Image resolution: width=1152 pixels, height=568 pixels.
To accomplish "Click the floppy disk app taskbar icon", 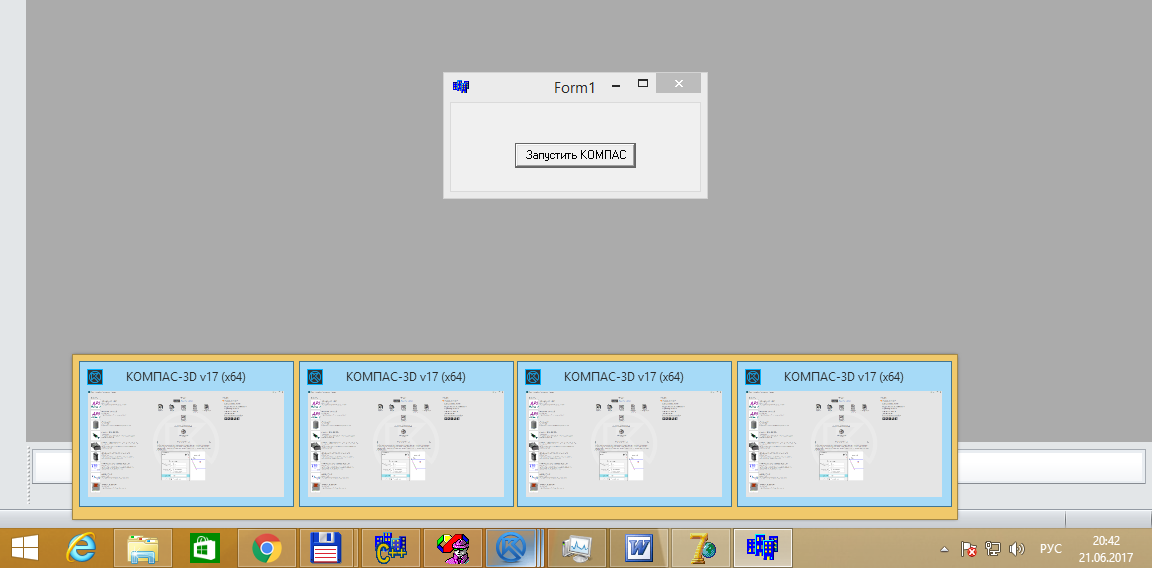I will click(328, 548).
